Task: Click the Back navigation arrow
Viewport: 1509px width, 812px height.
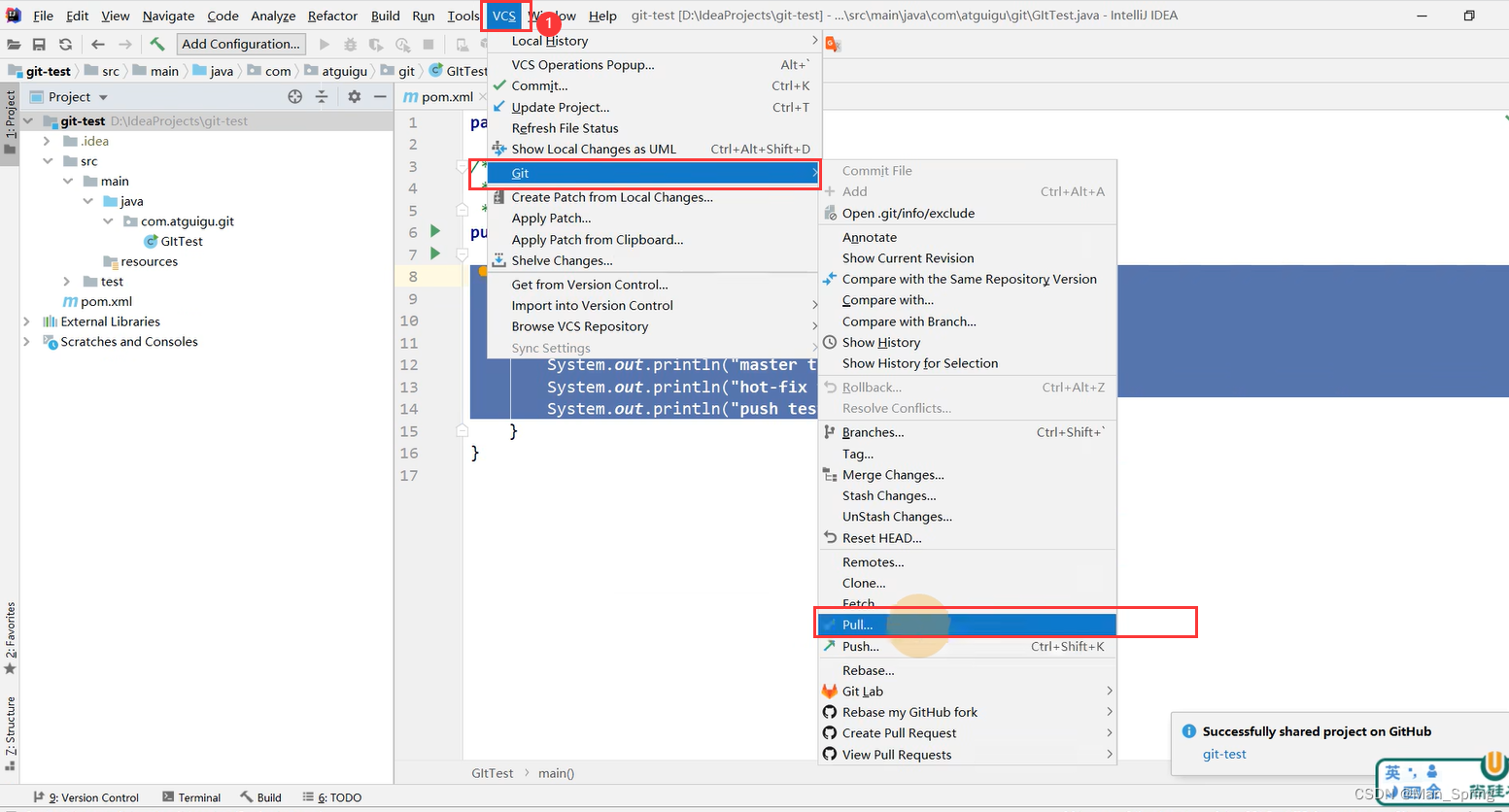Action: pos(98,44)
